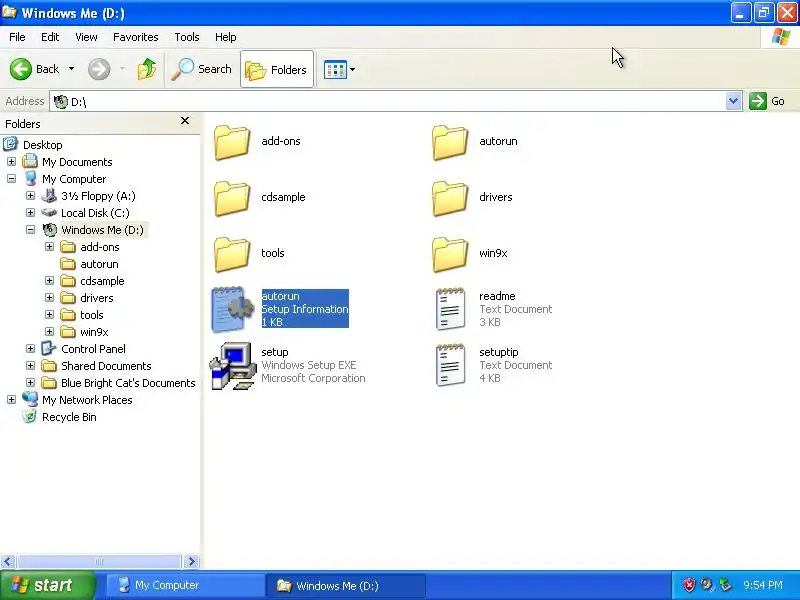
Task: Select the setup Windows Setup EXE icon
Action: [233, 366]
